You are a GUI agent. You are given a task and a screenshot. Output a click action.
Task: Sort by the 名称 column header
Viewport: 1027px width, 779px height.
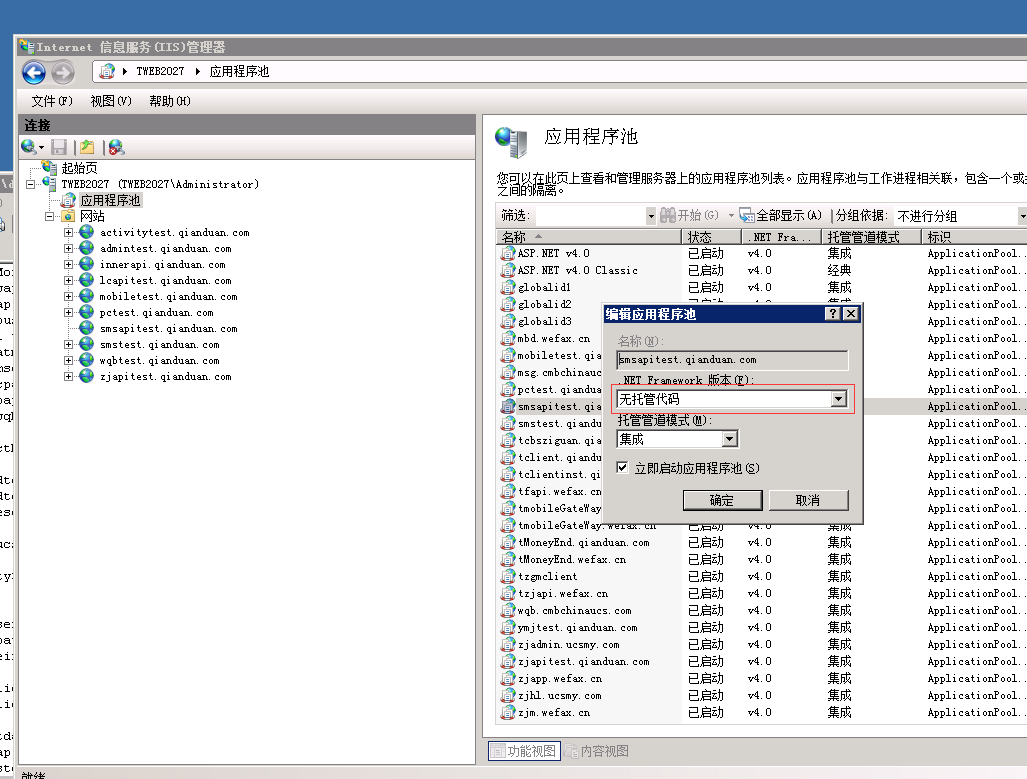coord(588,237)
